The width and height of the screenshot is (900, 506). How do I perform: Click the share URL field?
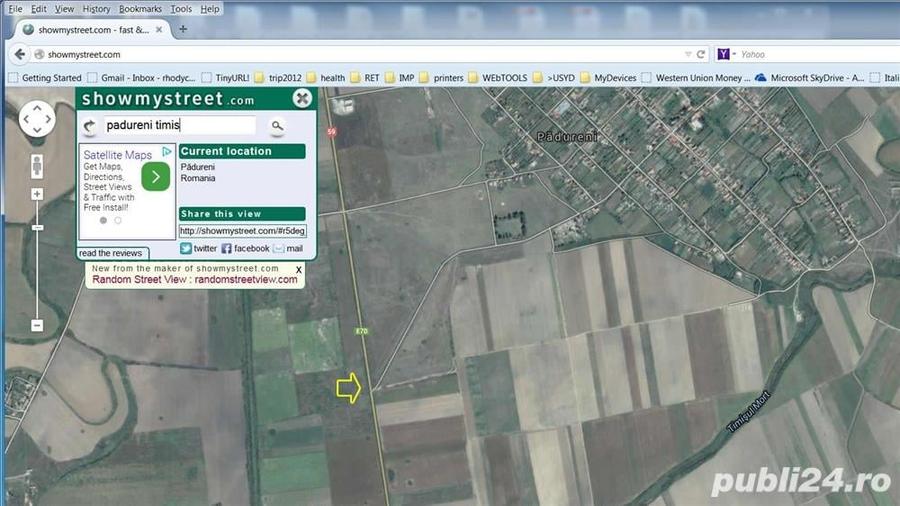pyautogui.click(x=242, y=231)
